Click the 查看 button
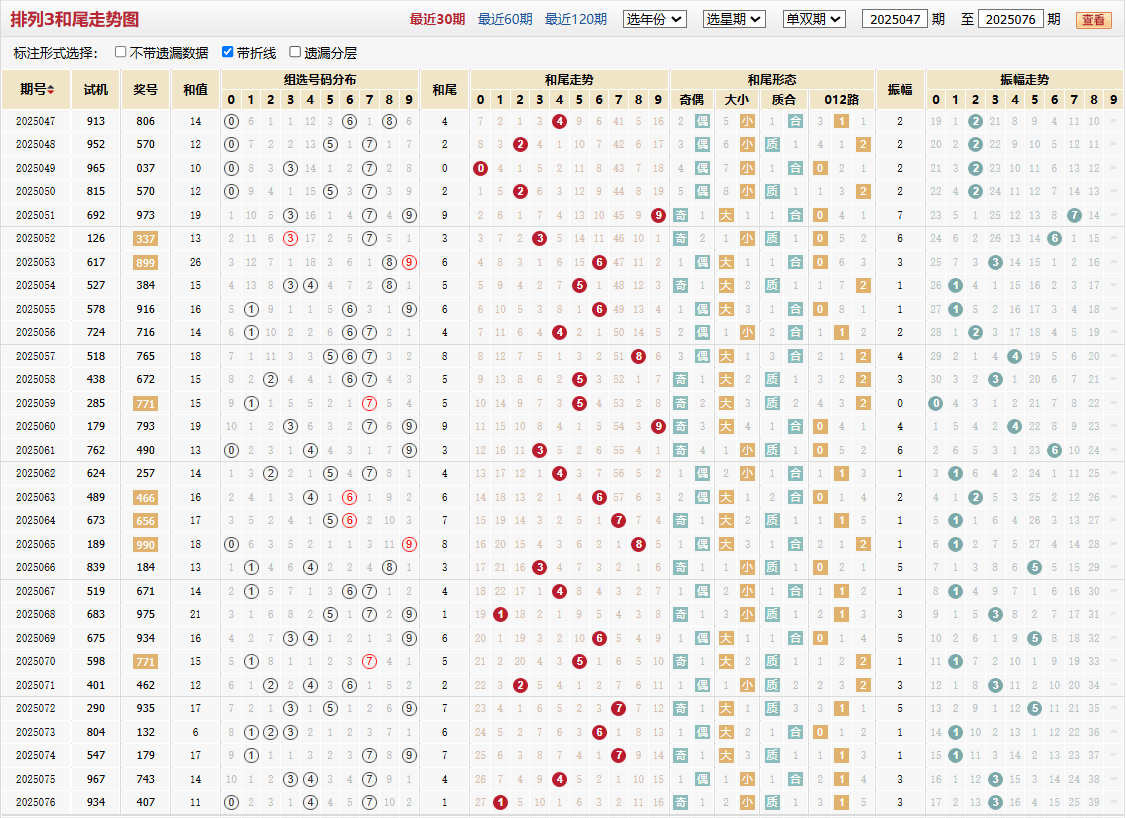Image resolution: width=1126 pixels, height=818 pixels. pos(1093,20)
